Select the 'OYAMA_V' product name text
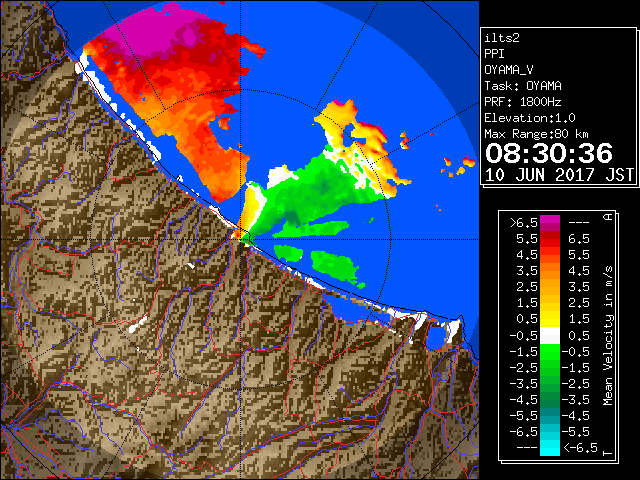The image size is (640, 480). coord(509,70)
